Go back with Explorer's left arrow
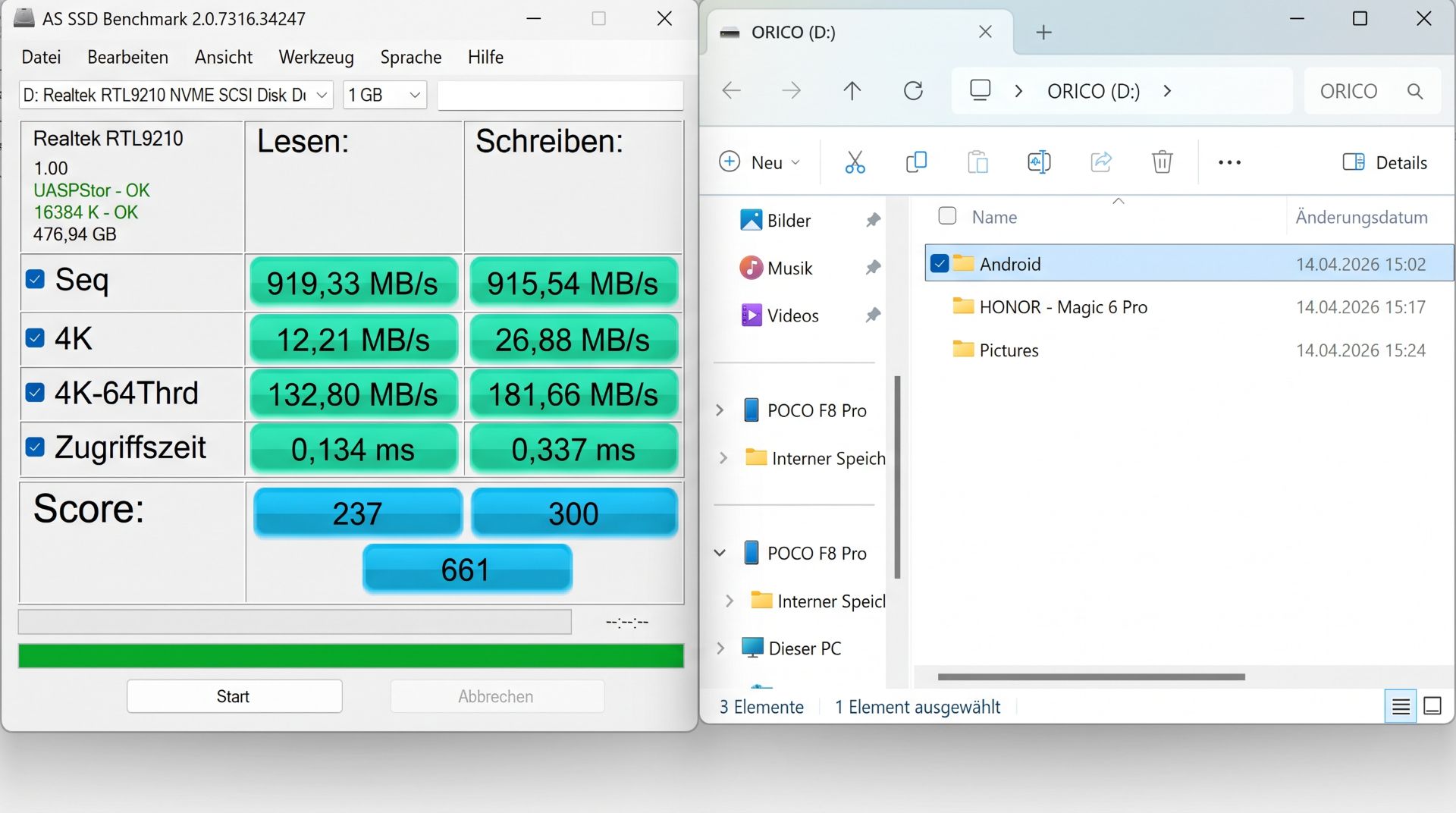 pyautogui.click(x=731, y=91)
